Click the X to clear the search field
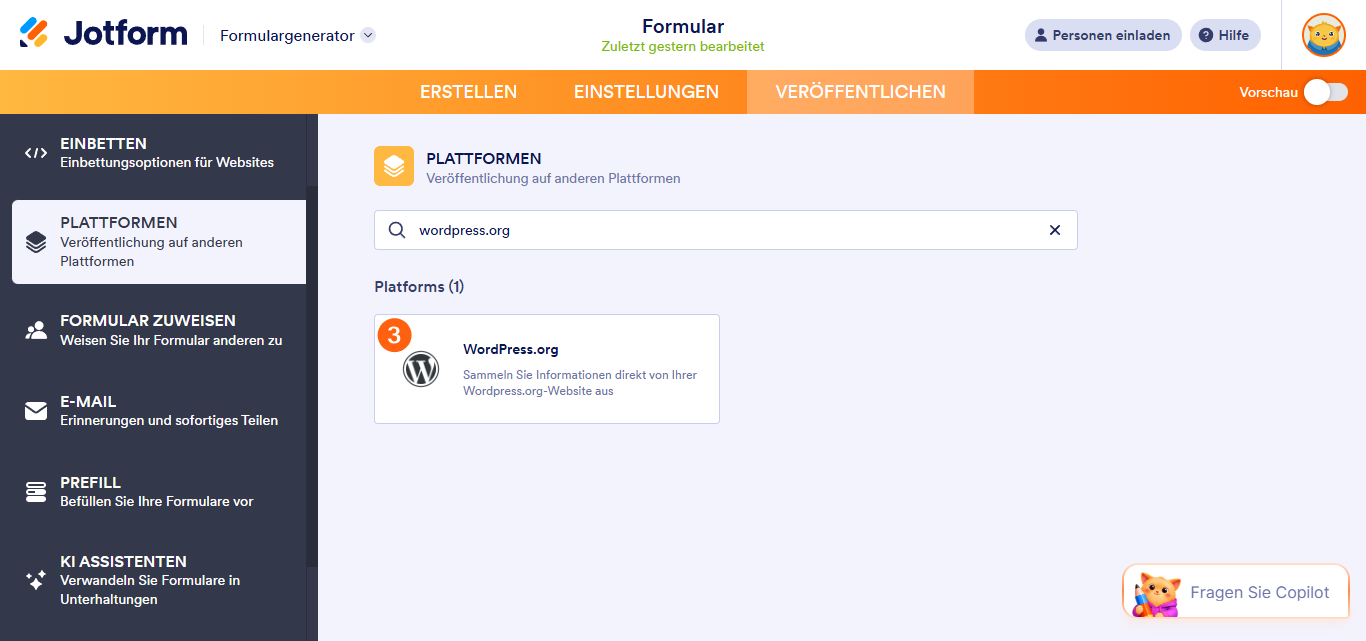Image resolution: width=1366 pixels, height=641 pixels. (x=1054, y=230)
